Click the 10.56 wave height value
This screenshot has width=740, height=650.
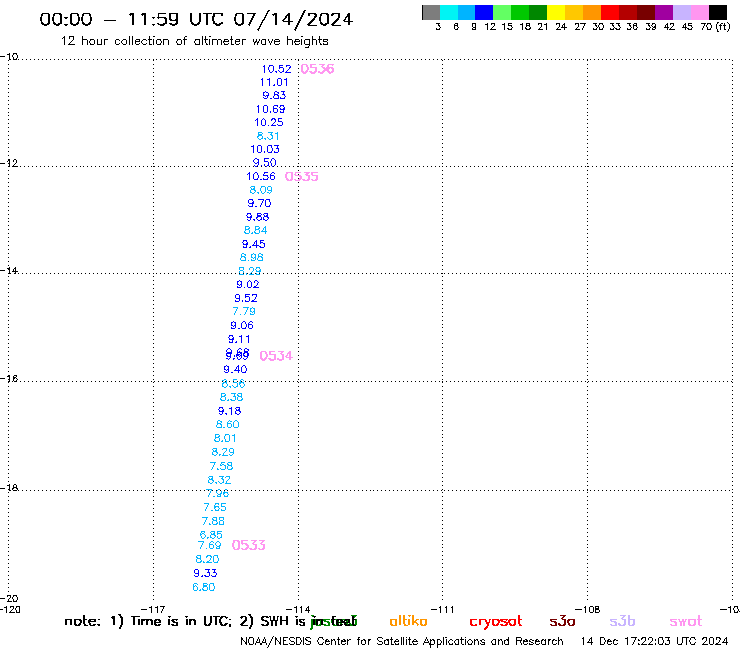click(261, 176)
